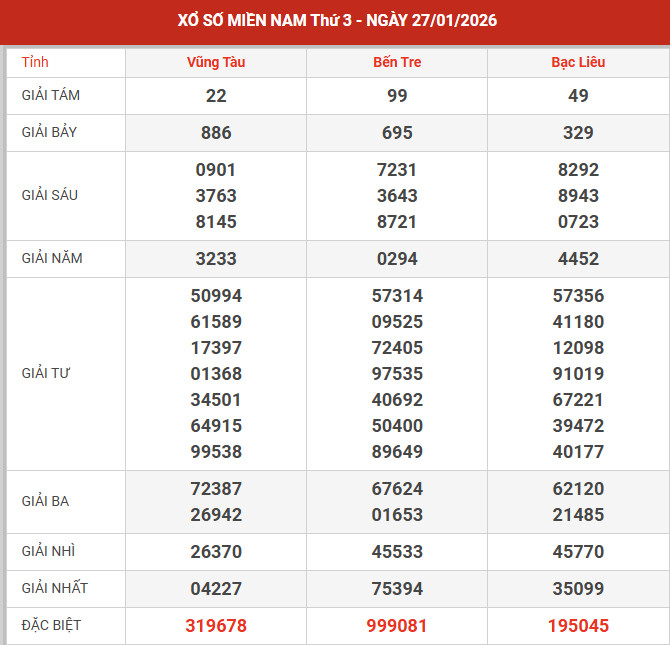The width and height of the screenshot is (670, 645).
Task: Click the Tỉnh column header cell
Action: [35, 62]
